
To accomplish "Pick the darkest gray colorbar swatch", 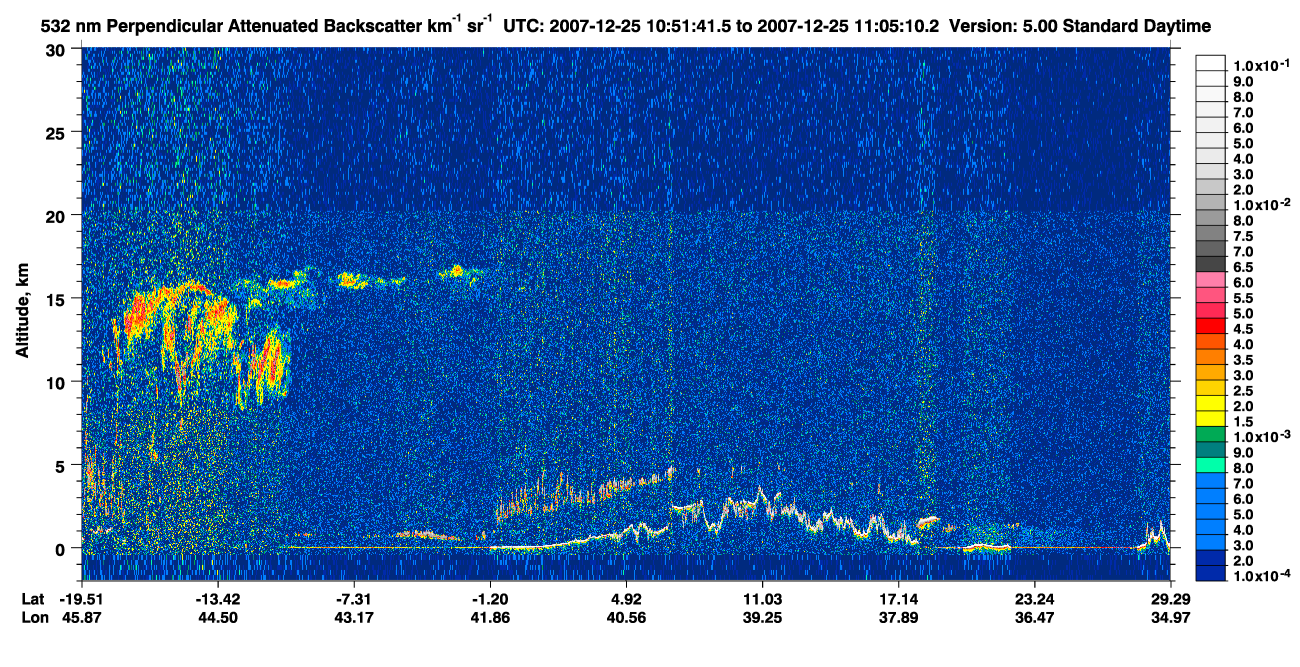I will (x=1211, y=264).
